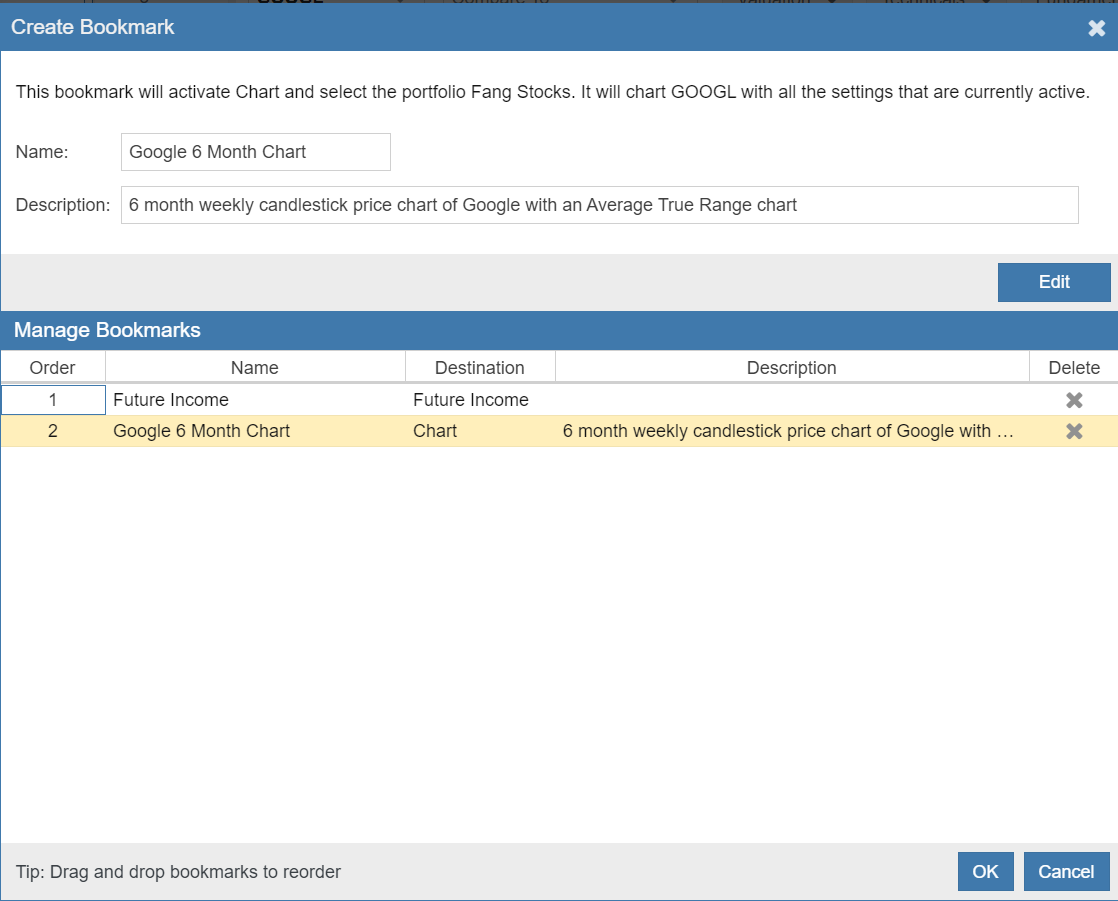Cancel the bookmark dialog

click(1066, 871)
